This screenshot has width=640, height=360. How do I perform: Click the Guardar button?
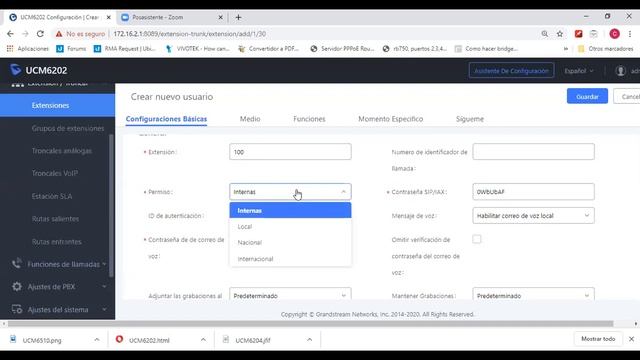[587, 96]
